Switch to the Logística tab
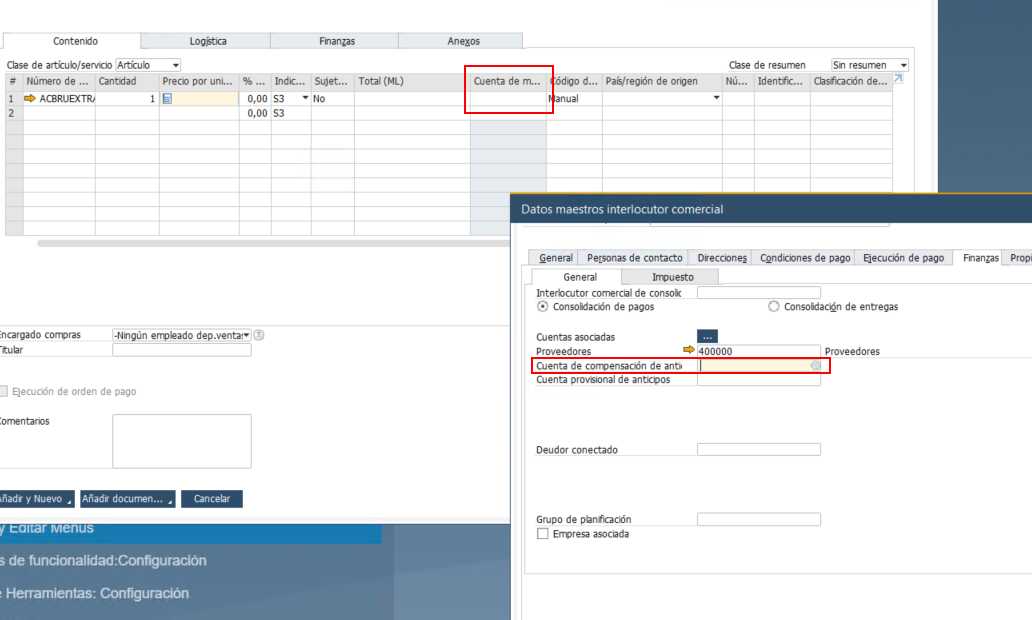The height and width of the screenshot is (620, 1032). click(x=208, y=41)
